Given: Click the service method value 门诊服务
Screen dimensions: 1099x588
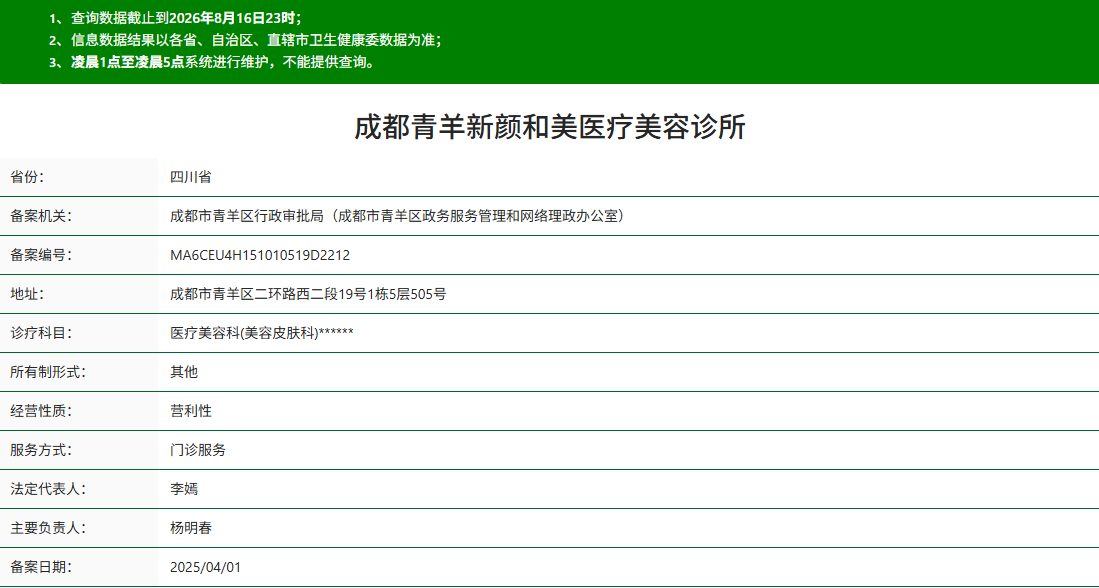Looking at the screenshot, I should click(x=198, y=450).
